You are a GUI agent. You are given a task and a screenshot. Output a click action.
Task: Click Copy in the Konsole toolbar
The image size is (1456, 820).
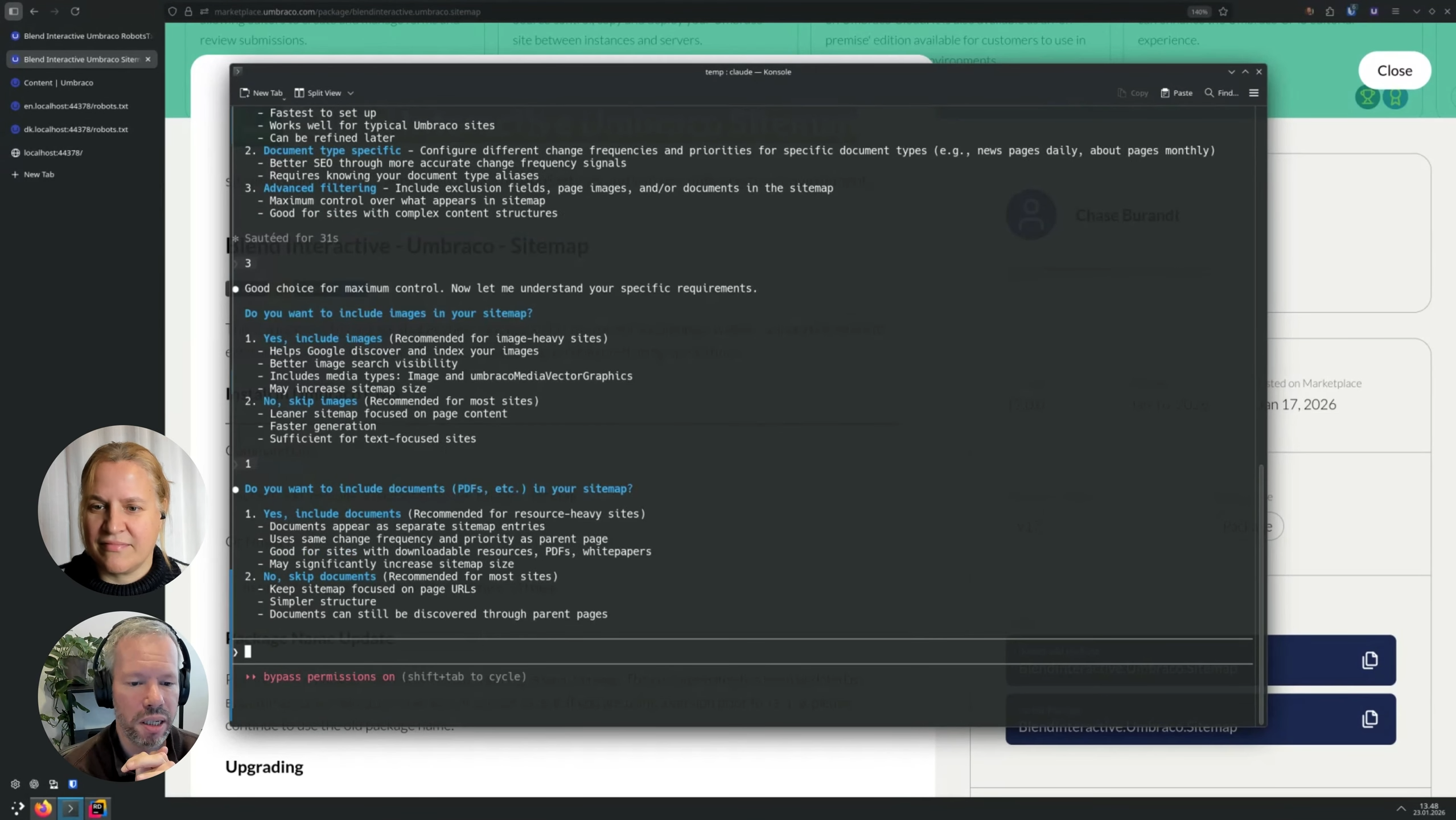coord(1133,93)
